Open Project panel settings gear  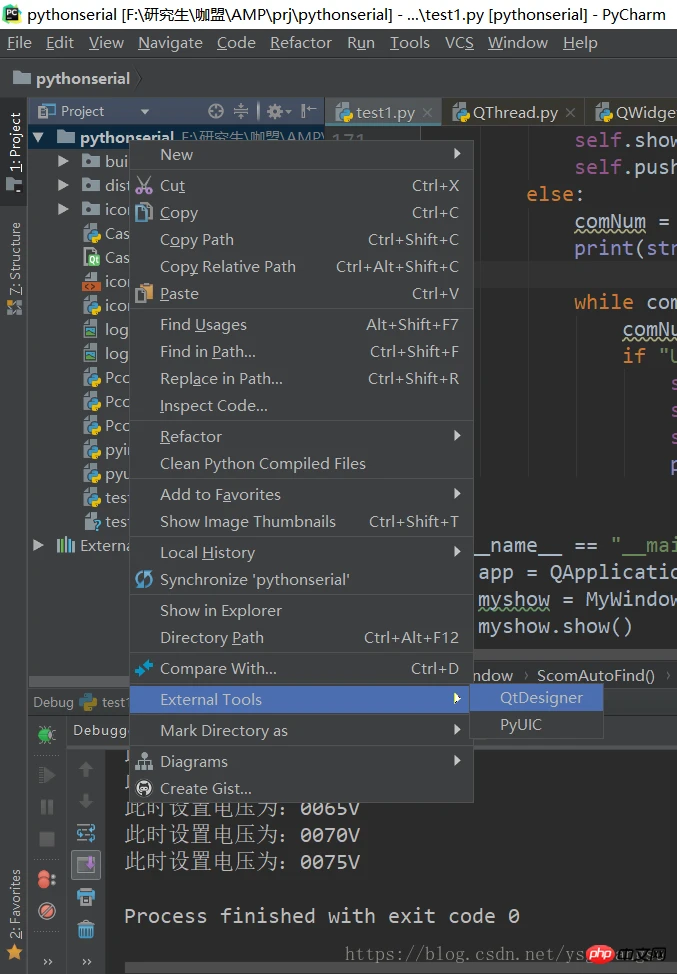(x=279, y=111)
